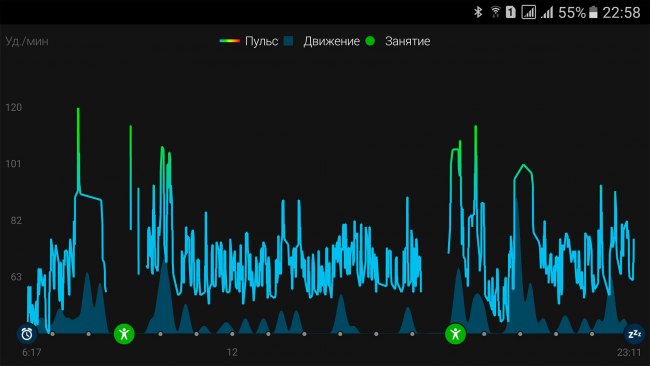The height and width of the screenshot is (366, 650).
Task: Tap the sleep zzz marker
Action: pos(634,334)
